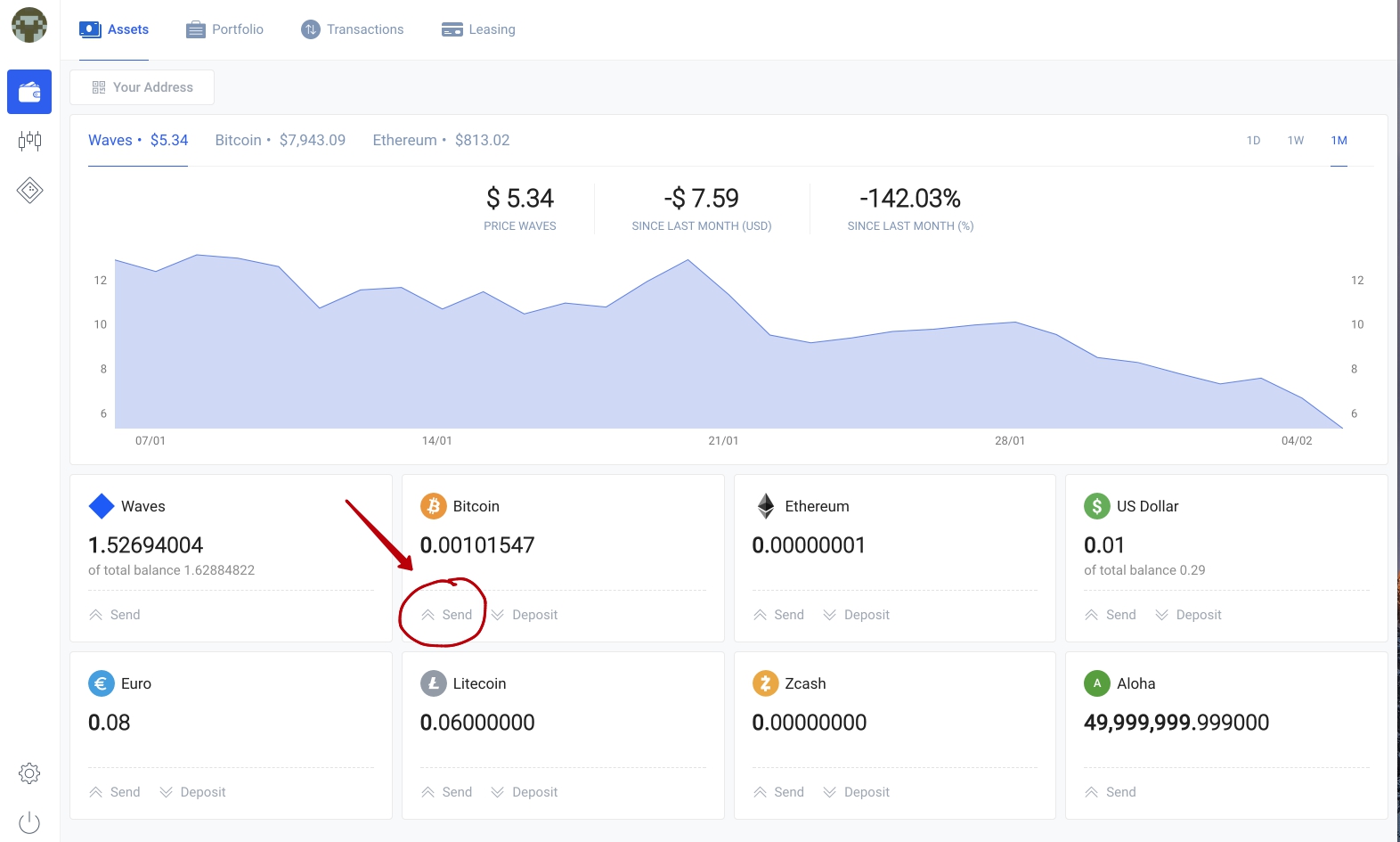This screenshot has width=1400, height=842.
Task: Click the blue Euro logo icon
Action: (102, 683)
